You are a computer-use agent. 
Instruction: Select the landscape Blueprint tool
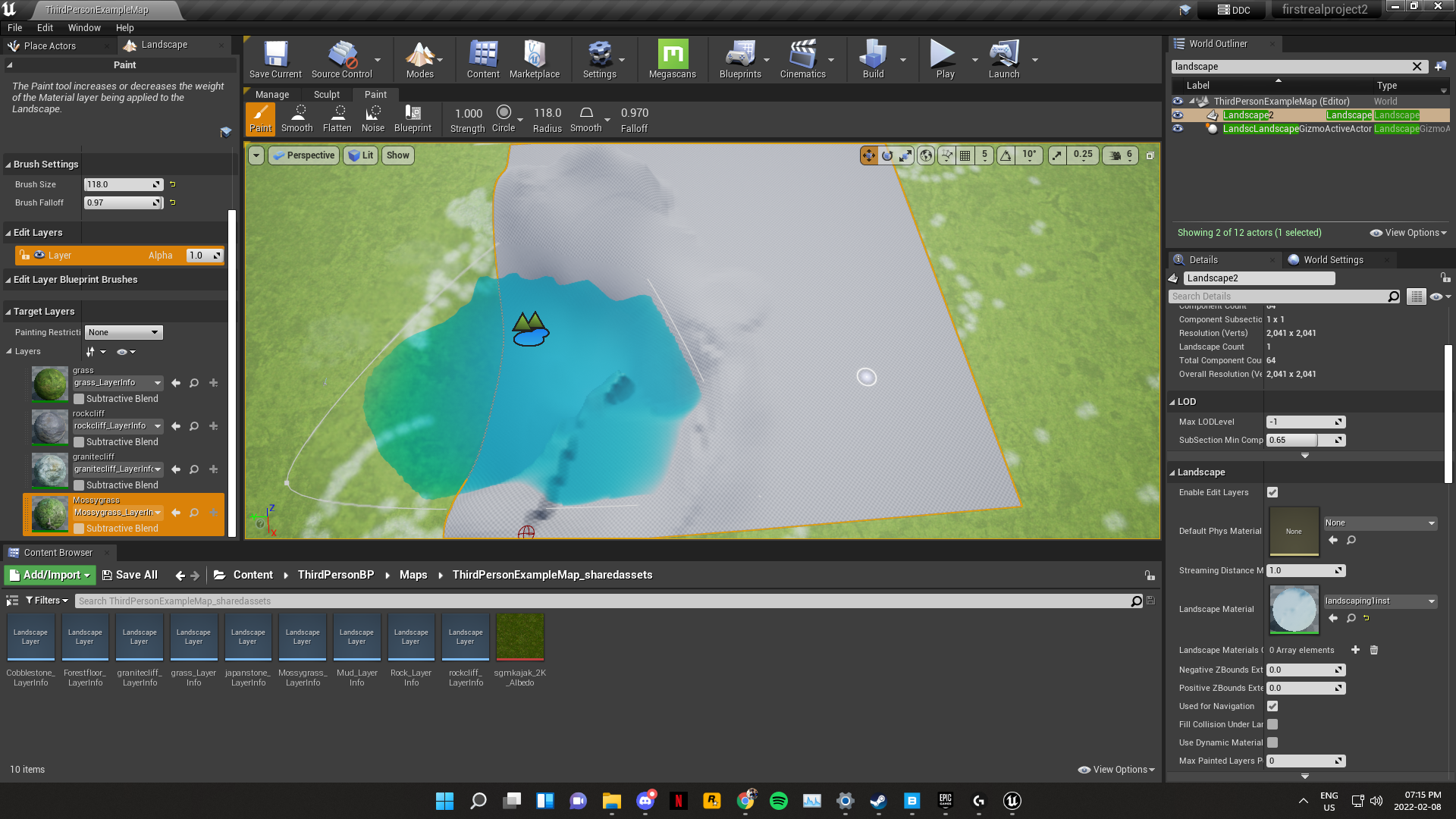[413, 119]
